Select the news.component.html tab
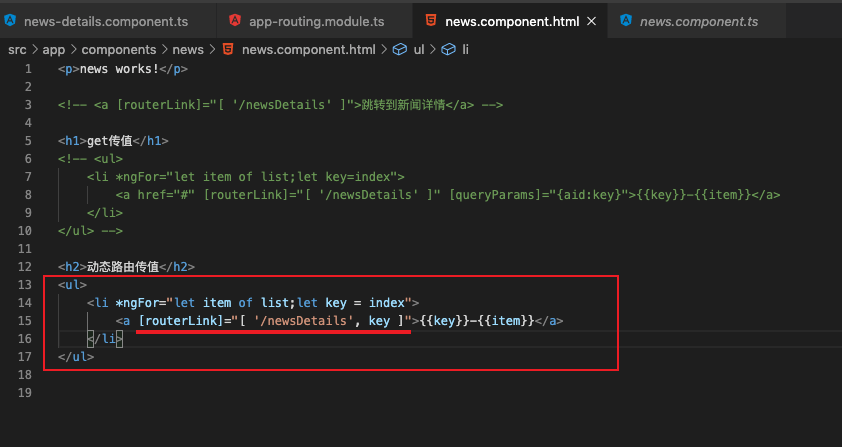This screenshot has width=842, height=447. click(x=512, y=21)
